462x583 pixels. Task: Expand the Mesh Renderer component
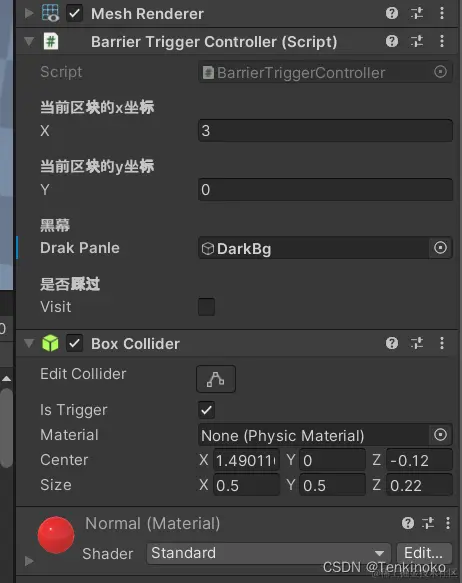coord(29,14)
